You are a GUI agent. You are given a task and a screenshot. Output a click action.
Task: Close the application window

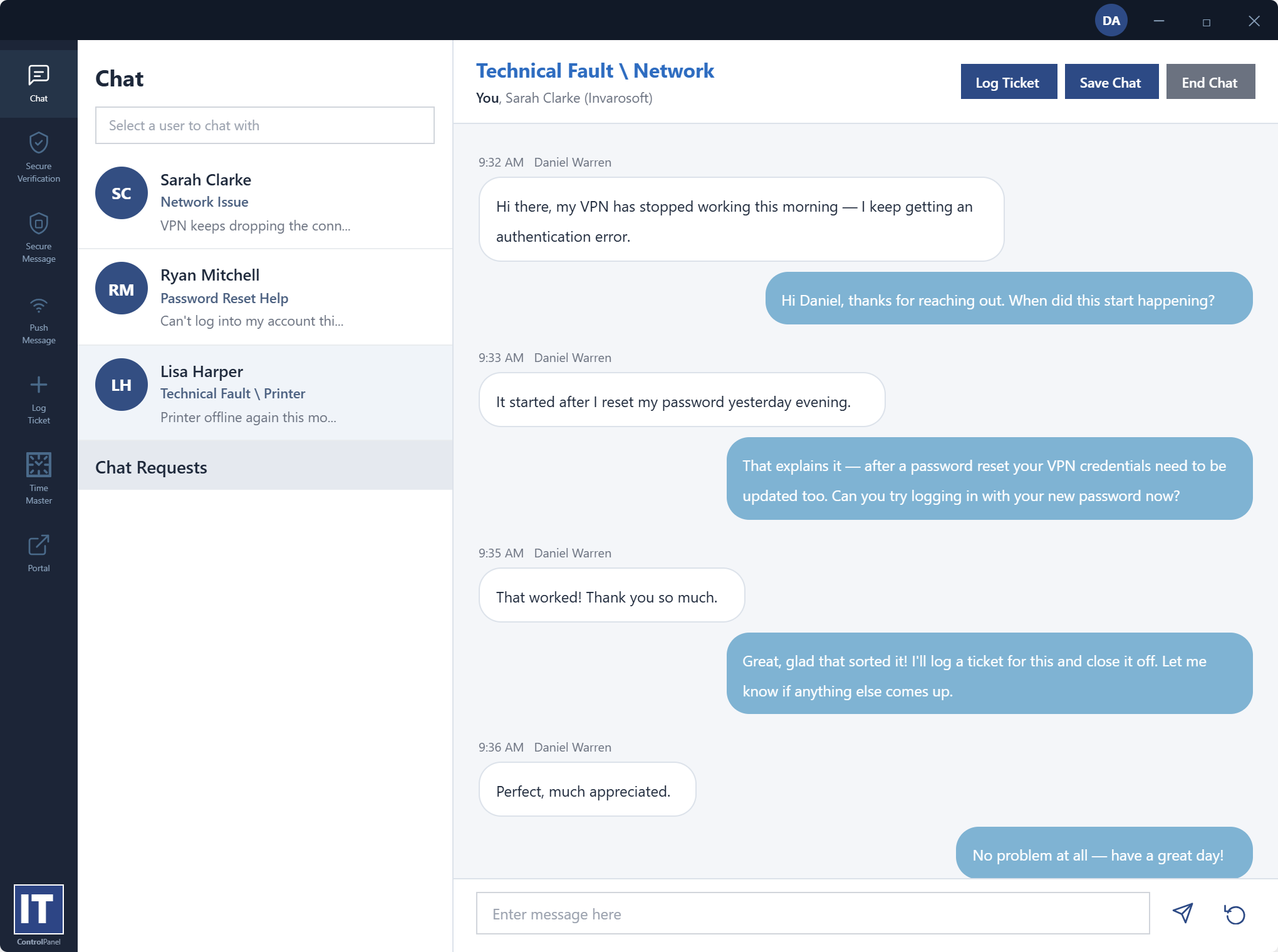tap(1254, 21)
